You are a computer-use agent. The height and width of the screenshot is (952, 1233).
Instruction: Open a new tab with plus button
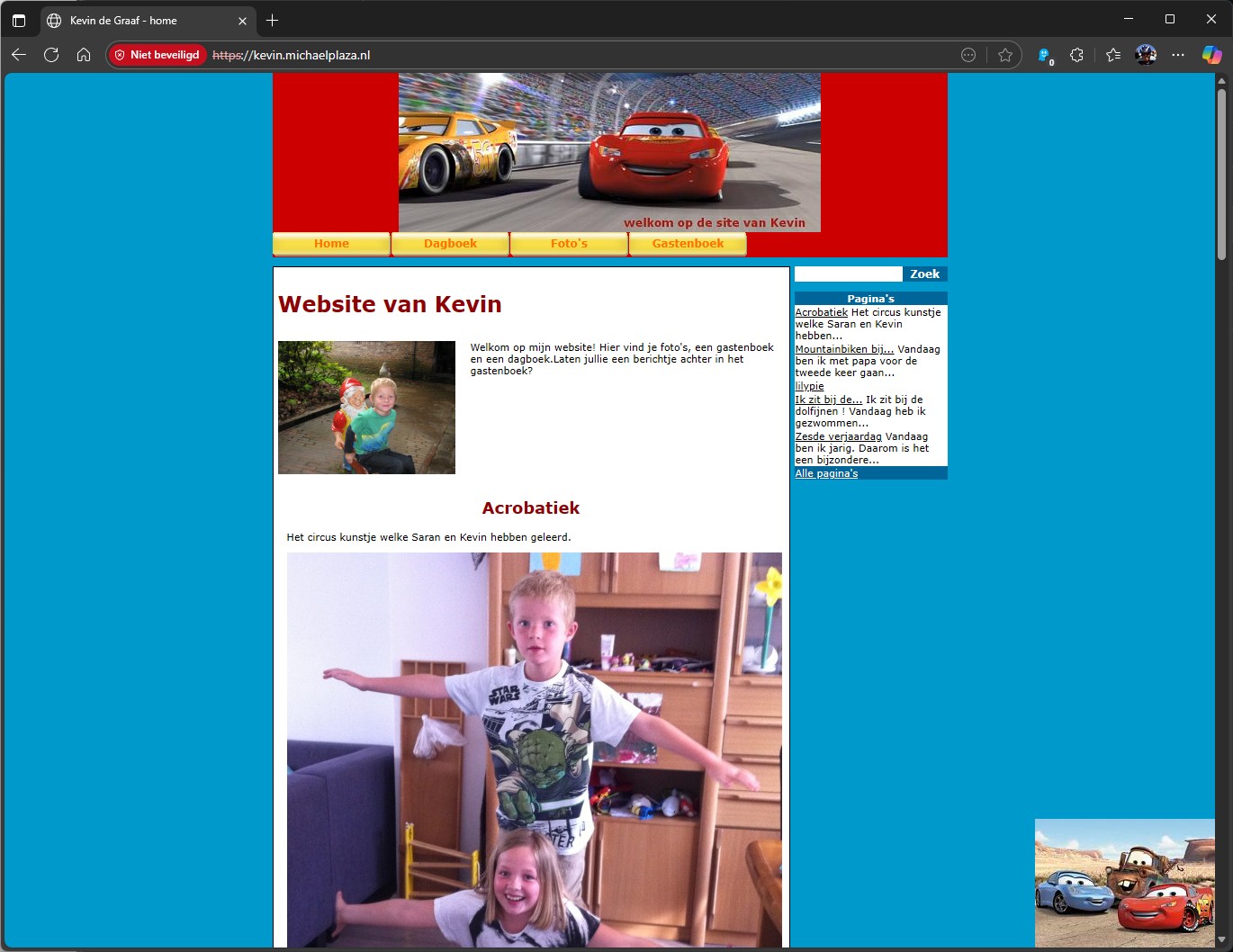coord(273,20)
